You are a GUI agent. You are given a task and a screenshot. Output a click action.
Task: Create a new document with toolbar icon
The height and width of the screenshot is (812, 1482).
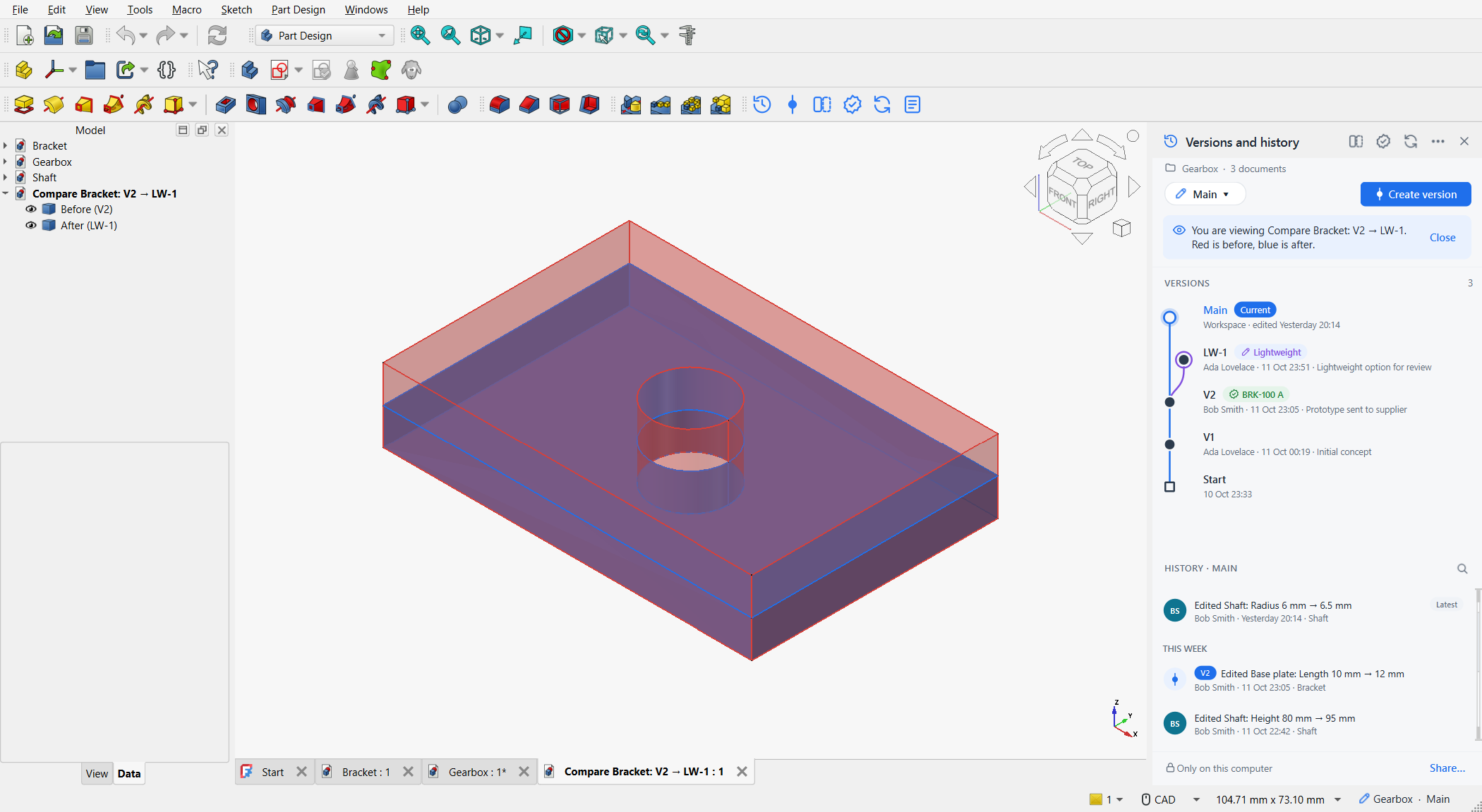tap(24, 35)
